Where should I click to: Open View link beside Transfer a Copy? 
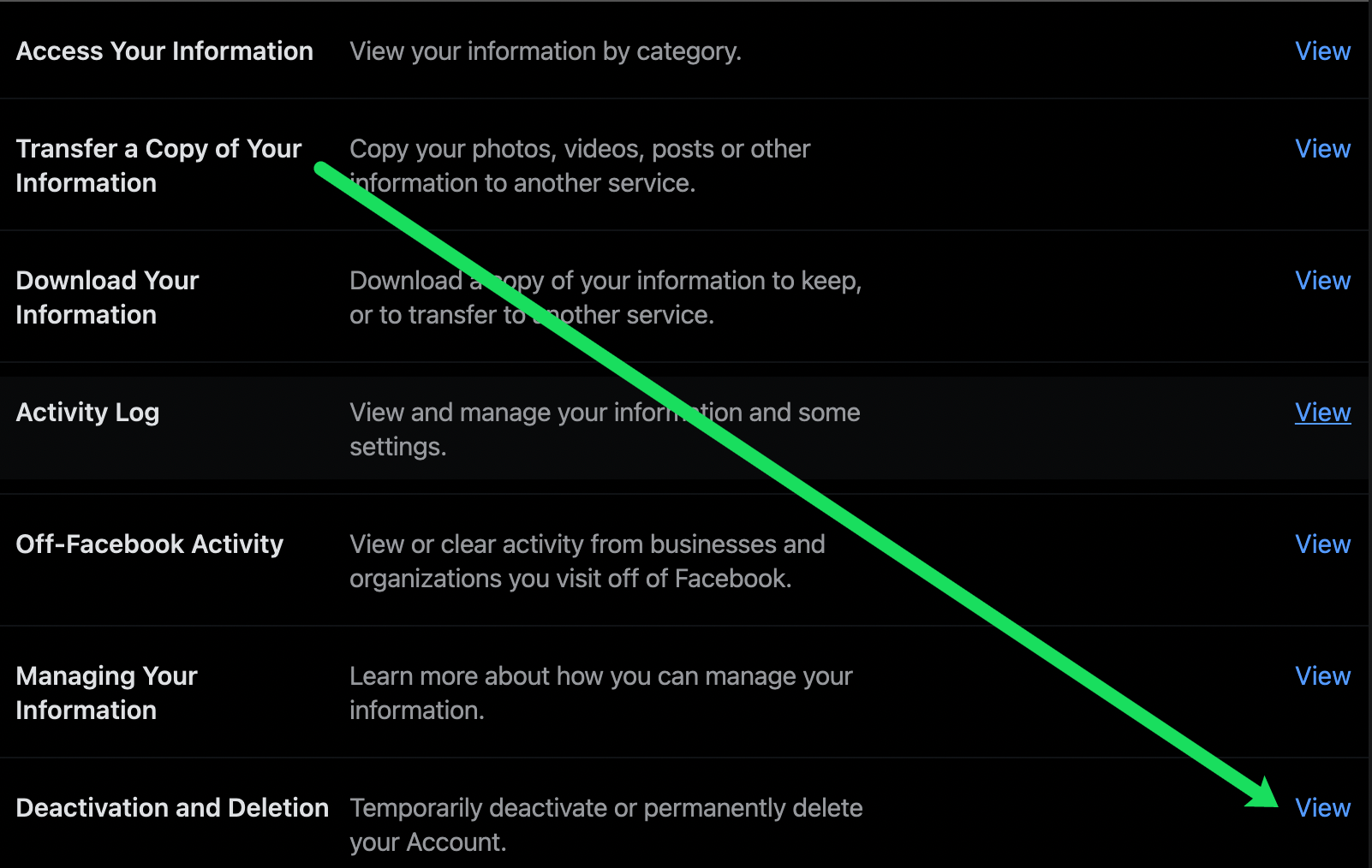tap(1322, 149)
